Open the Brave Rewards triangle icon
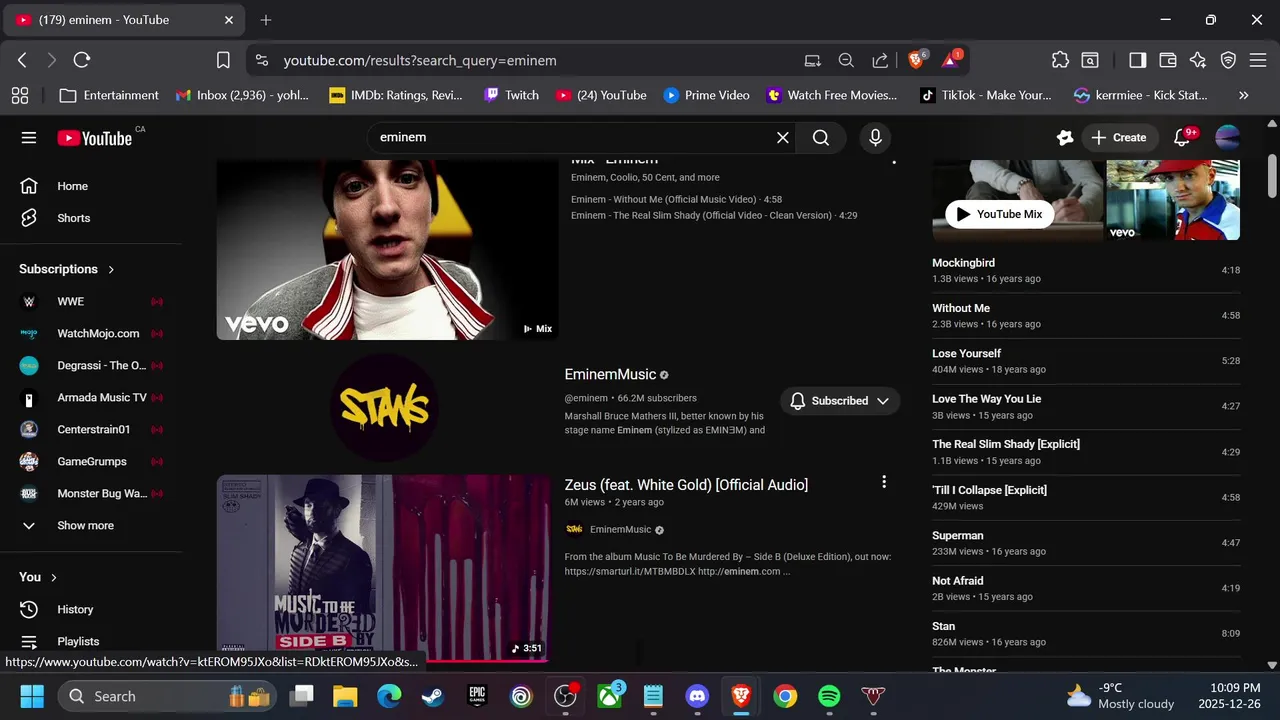 pyautogui.click(x=950, y=60)
